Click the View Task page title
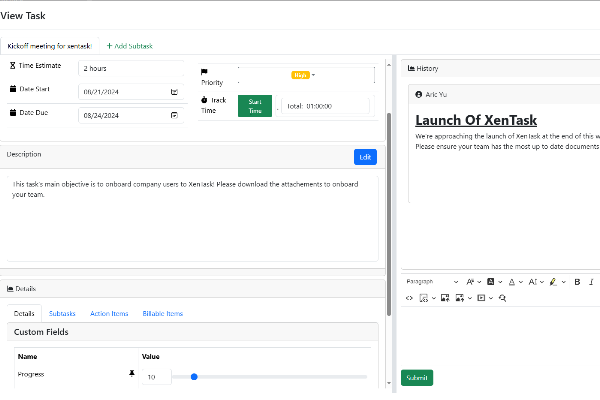Image resolution: width=600 pixels, height=400 pixels. click(23, 16)
